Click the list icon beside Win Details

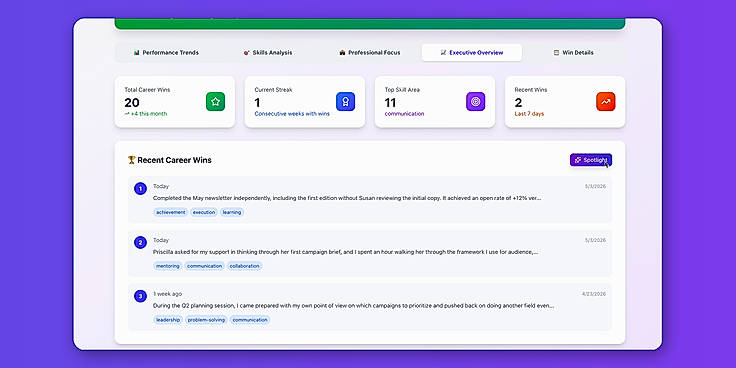pyautogui.click(x=556, y=53)
